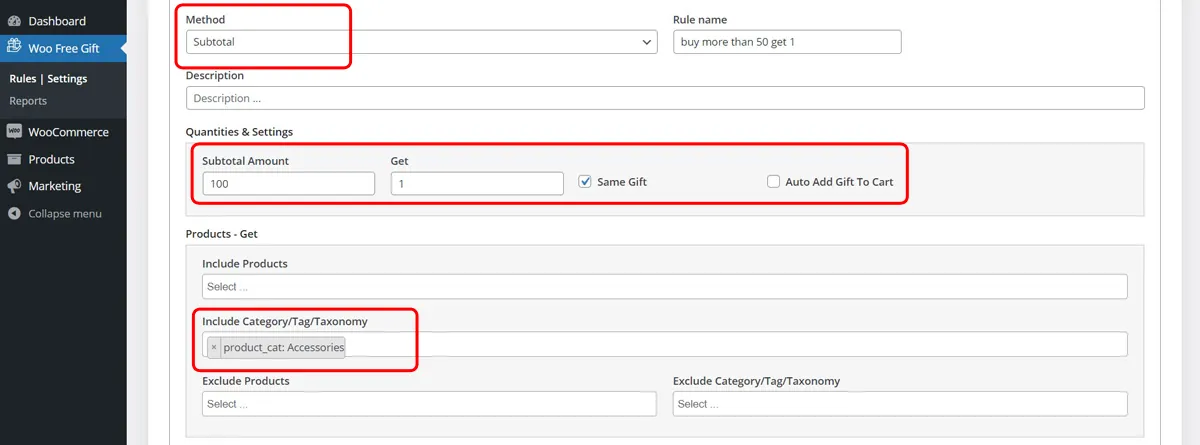The height and width of the screenshot is (445, 1200).
Task: Open the Exclude Category/Tag/Taxonomy select box
Action: point(900,404)
